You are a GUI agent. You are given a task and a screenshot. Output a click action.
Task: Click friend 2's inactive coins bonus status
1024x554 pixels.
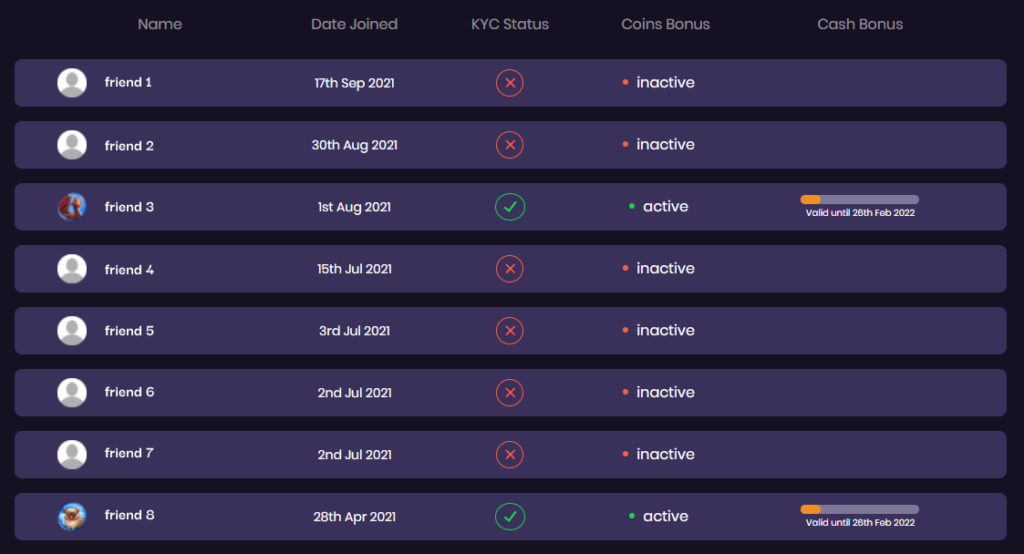pyautogui.click(x=658, y=144)
